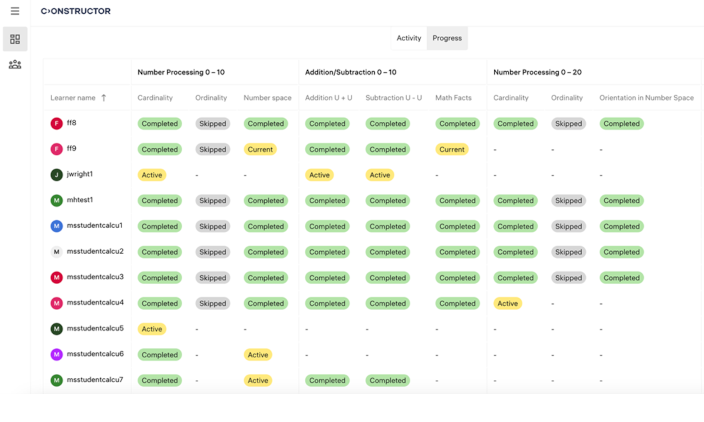
Task: Click jwright1 Active badge under first Cardinality
Action: (x=152, y=175)
